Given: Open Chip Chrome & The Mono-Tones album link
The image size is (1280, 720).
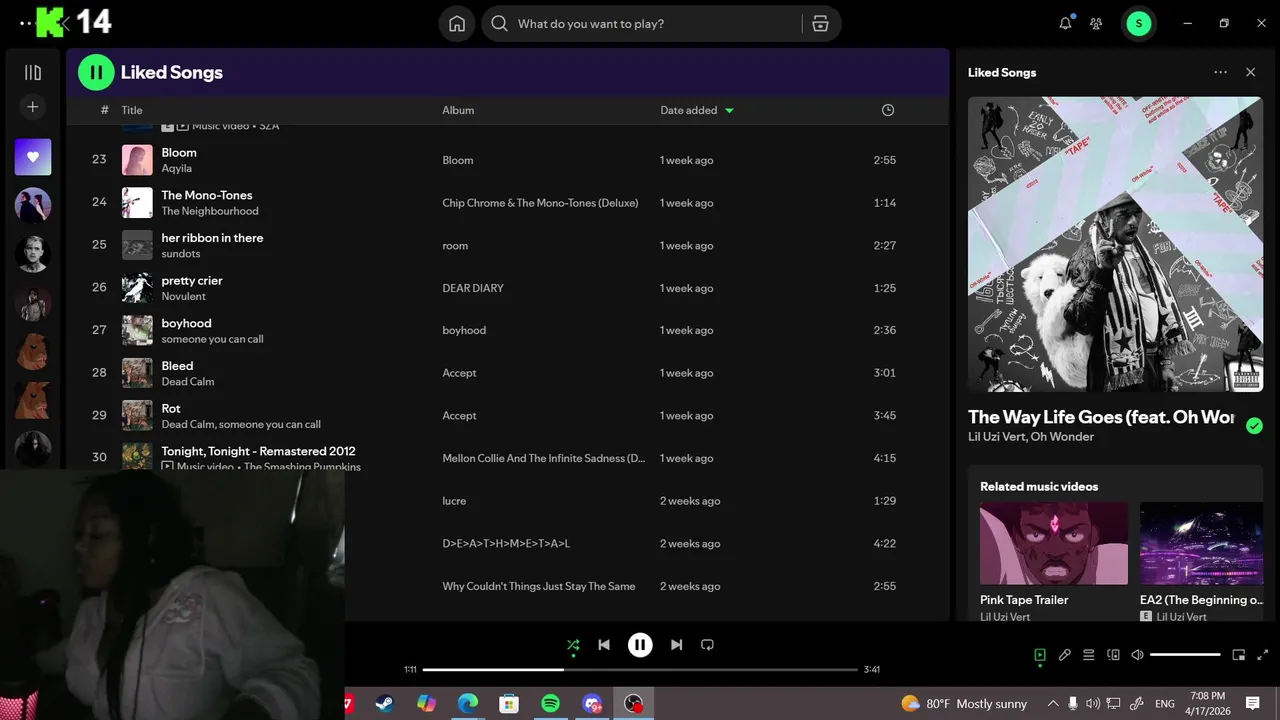Looking at the screenshot, I should click(540, 203).
